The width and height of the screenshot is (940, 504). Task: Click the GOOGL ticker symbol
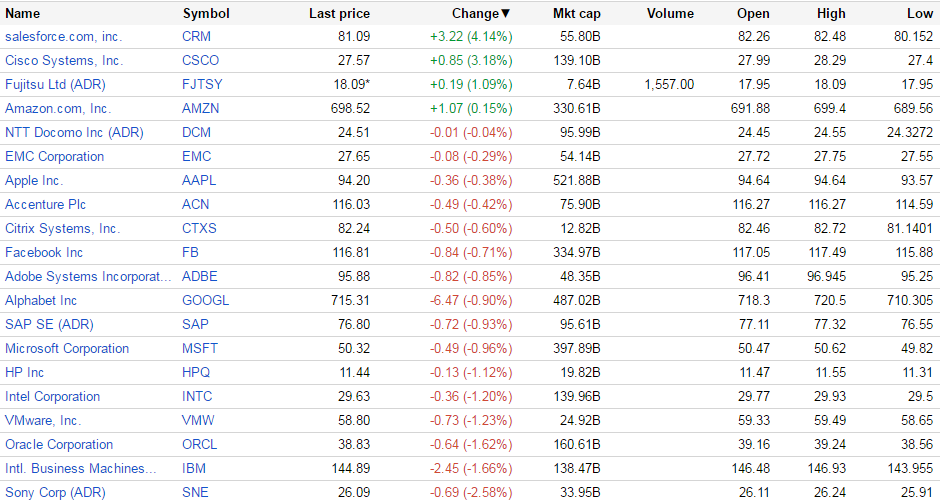205,300
